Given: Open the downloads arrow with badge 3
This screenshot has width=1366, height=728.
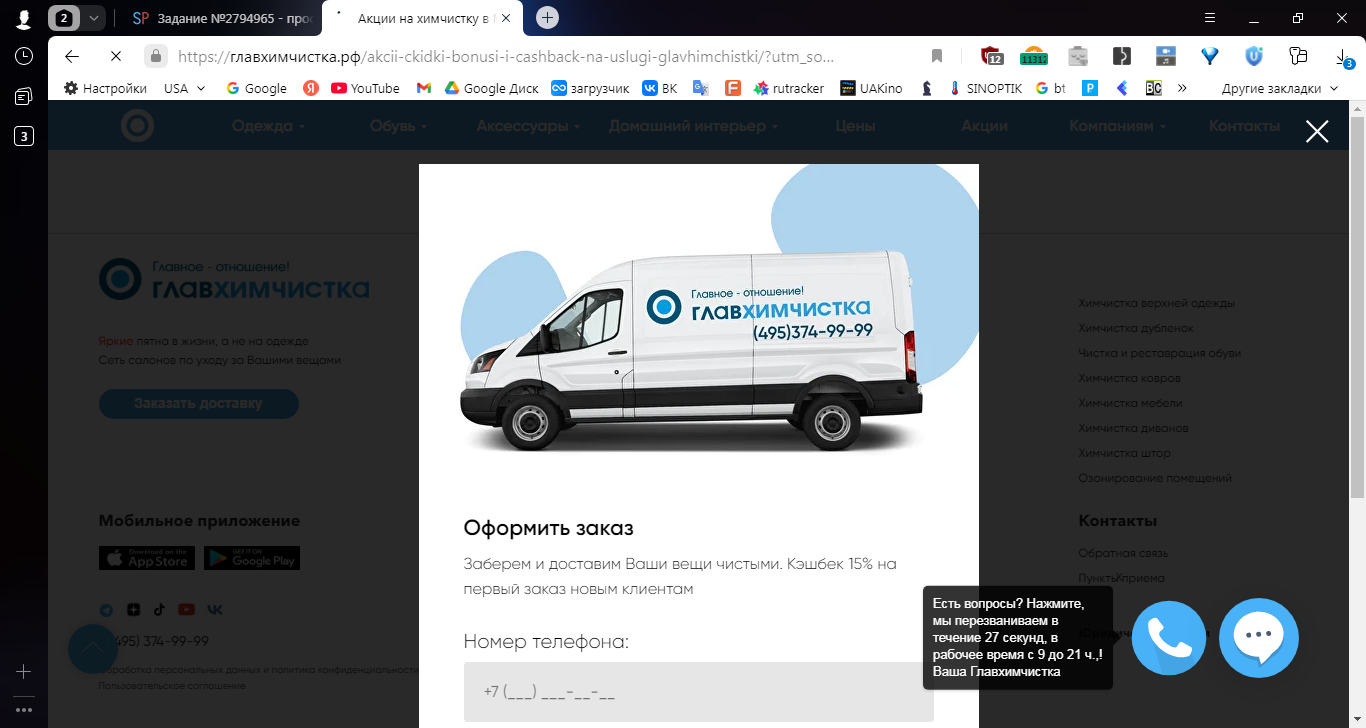Looking at the screenshot, I should click(1345, 57).
